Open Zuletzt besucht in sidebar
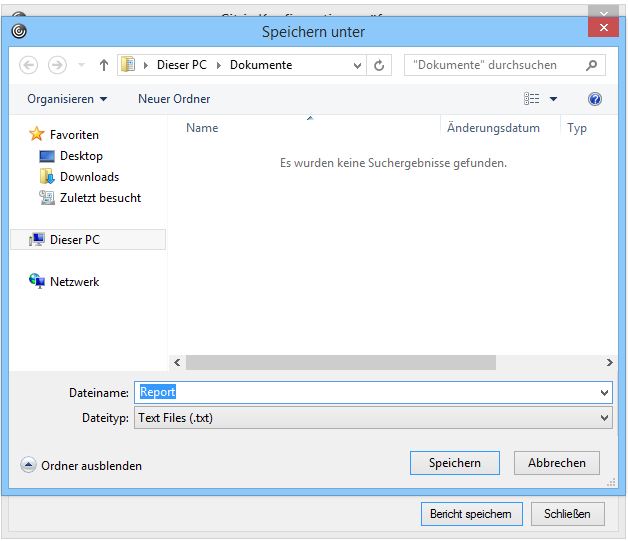The image size is (628, 541). 100,198
